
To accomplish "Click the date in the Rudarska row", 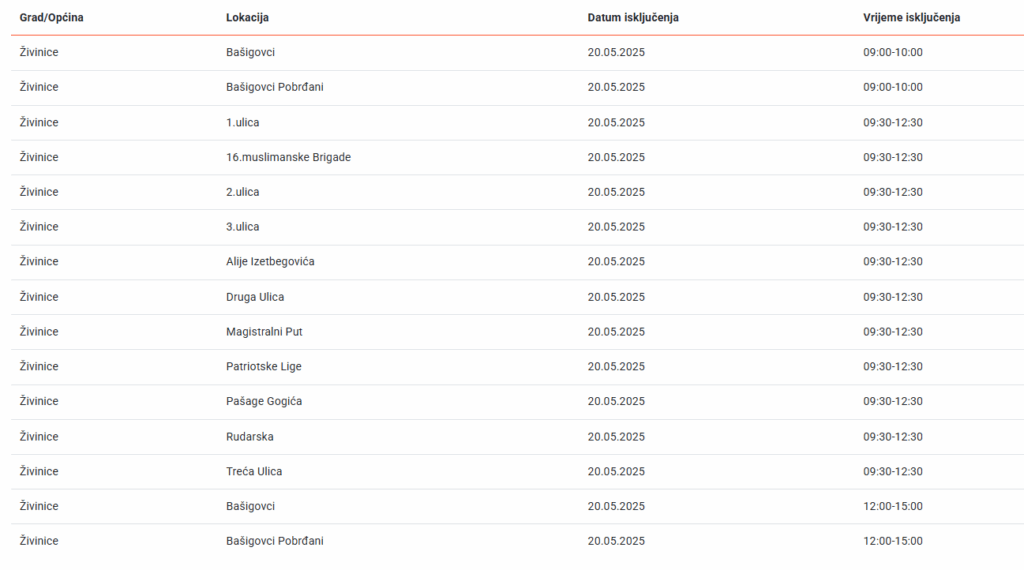I will (616, 437).
